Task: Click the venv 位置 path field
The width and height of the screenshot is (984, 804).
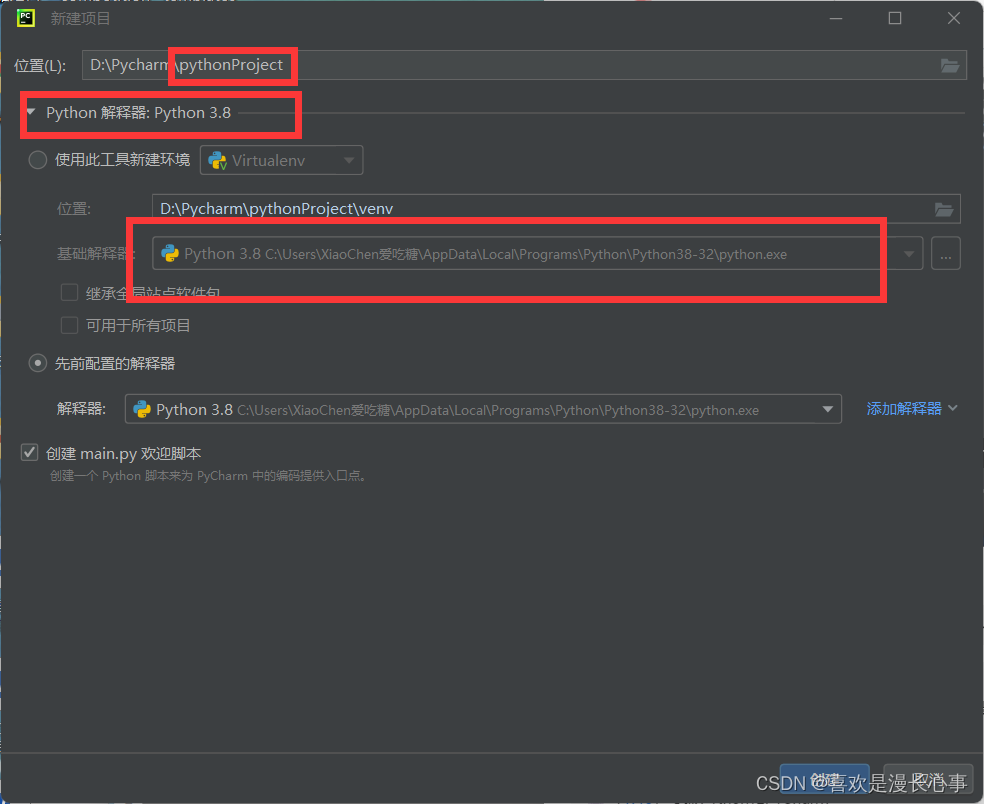Action: pyautogui.click(x=556, y=209)
